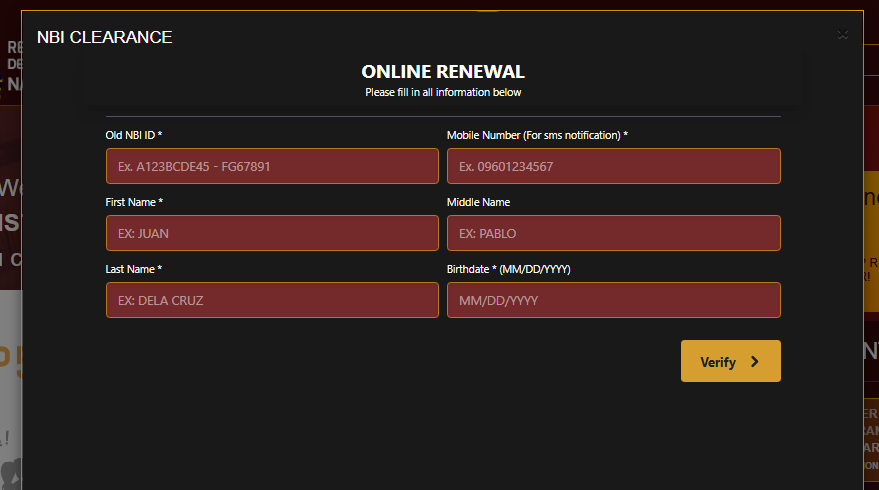Click the ONLINE RENEWAL heading text
Screen dimensions: 879x490
pyautogui.click(x=443, y=72)
